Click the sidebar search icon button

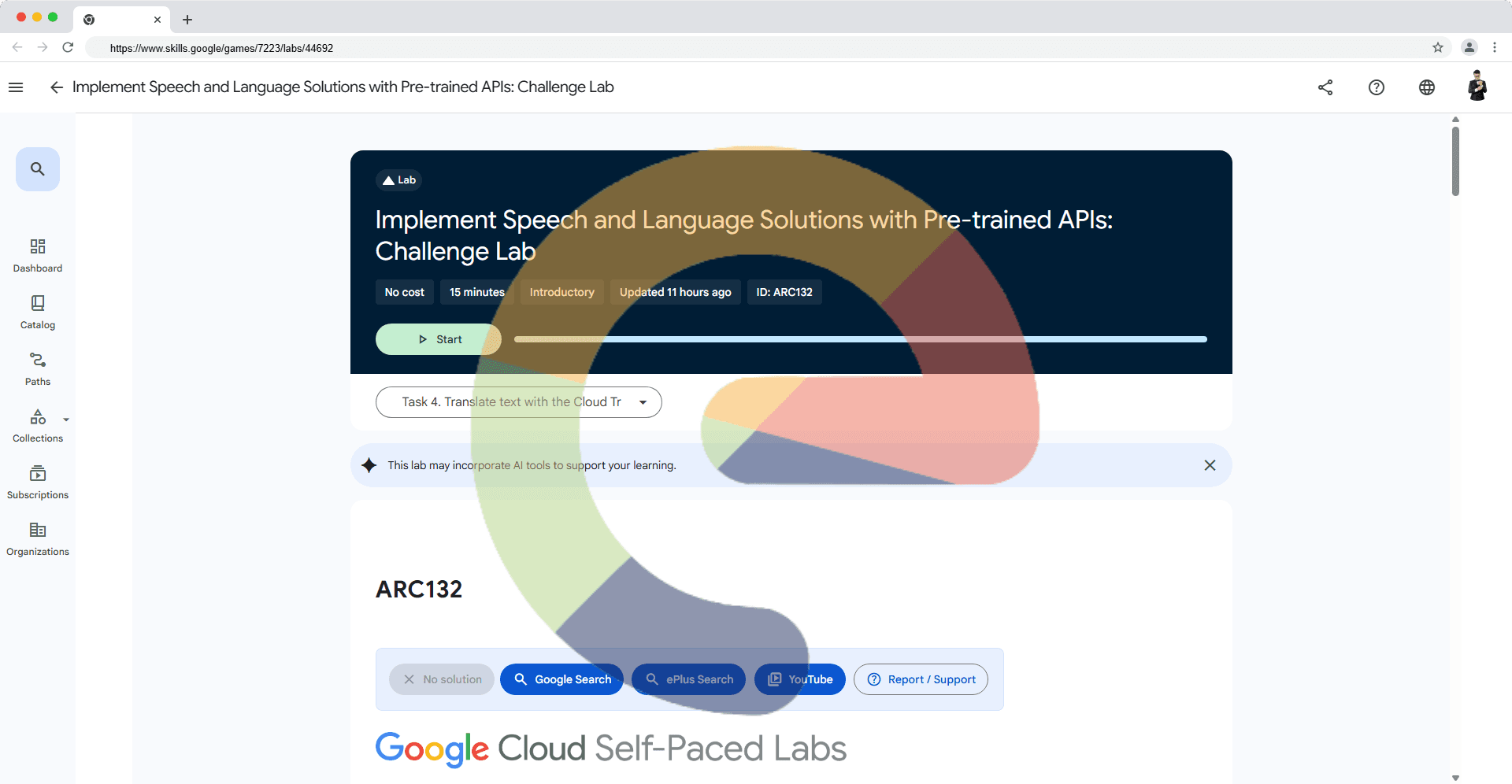click(x=38, y=169)
